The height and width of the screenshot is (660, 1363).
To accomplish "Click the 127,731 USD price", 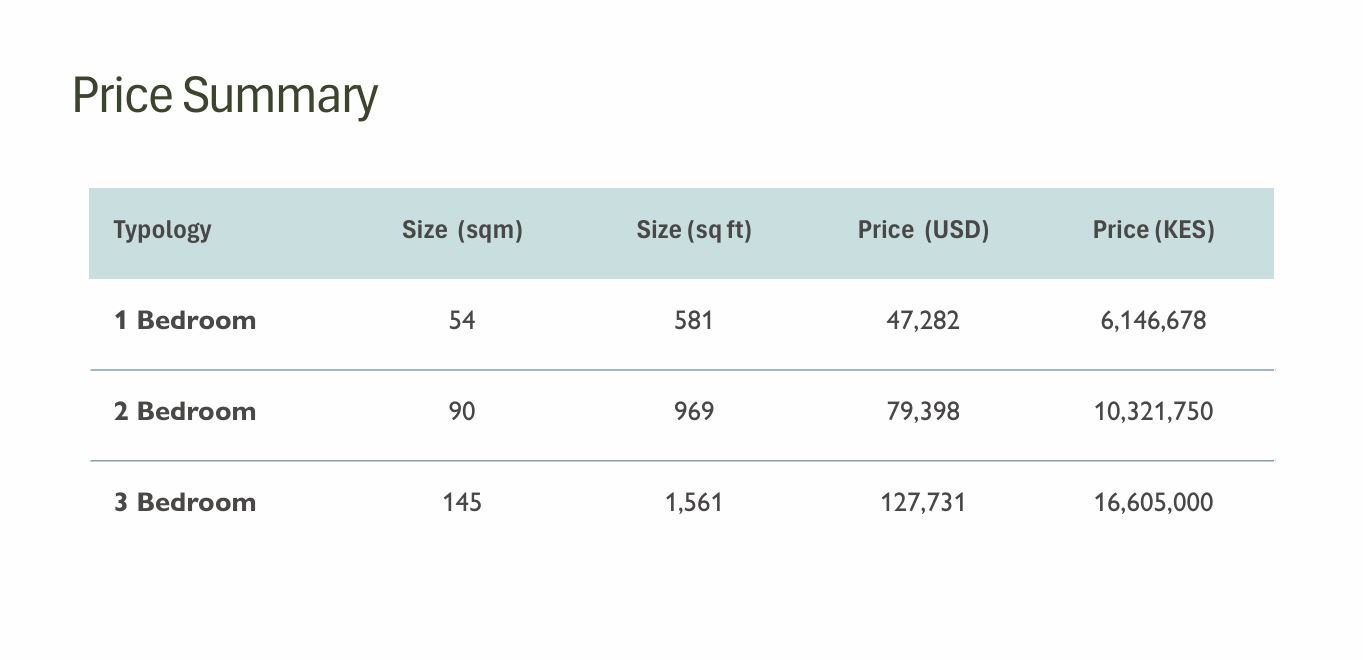I will pyautogui.click(x=923, y=502).
